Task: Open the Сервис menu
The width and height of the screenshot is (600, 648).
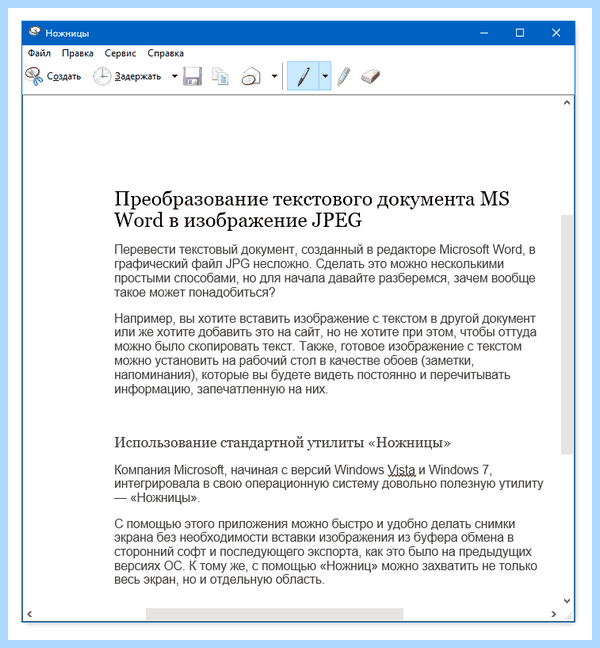Action: click(120, 53)
